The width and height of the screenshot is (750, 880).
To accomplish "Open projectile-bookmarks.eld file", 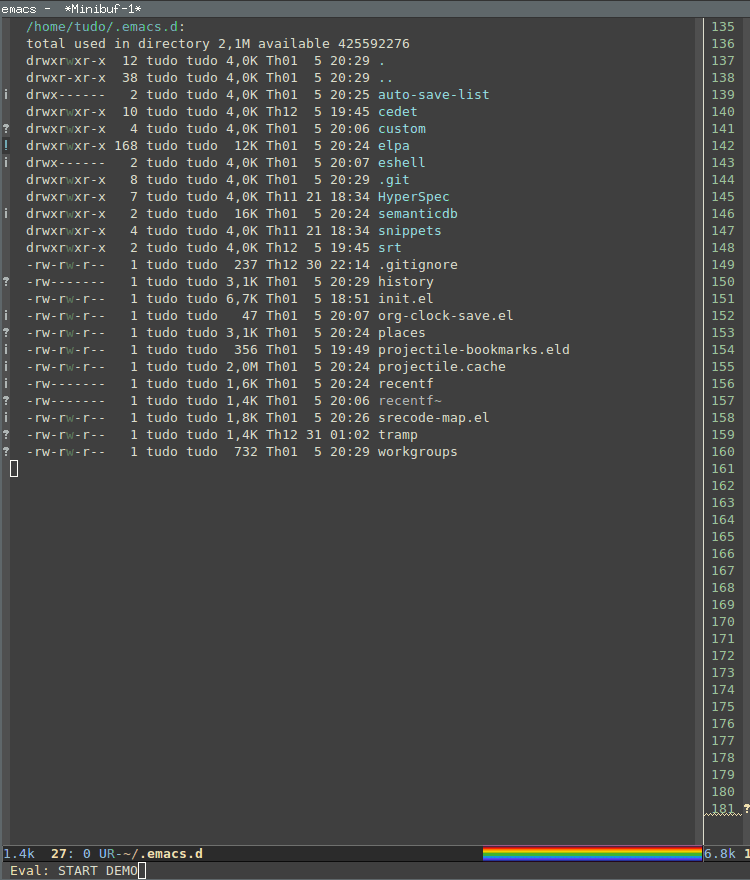I will point(474,350).
